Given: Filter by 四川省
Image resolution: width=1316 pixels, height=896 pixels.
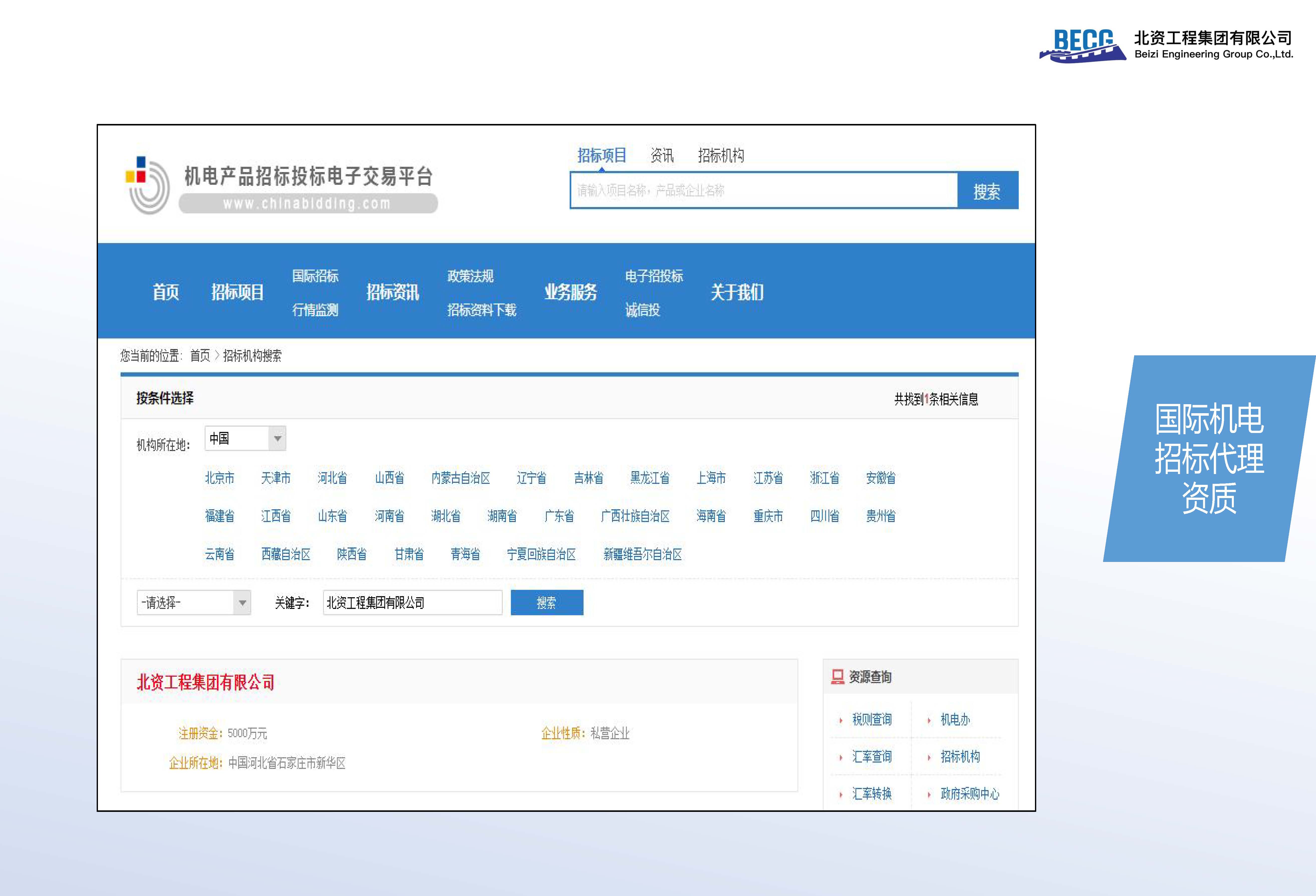Looking at the screenshot, I should coord(825,516).
